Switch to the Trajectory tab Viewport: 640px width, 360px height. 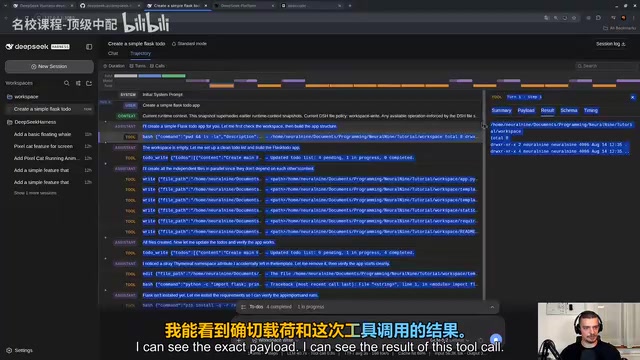pos(140,53)
